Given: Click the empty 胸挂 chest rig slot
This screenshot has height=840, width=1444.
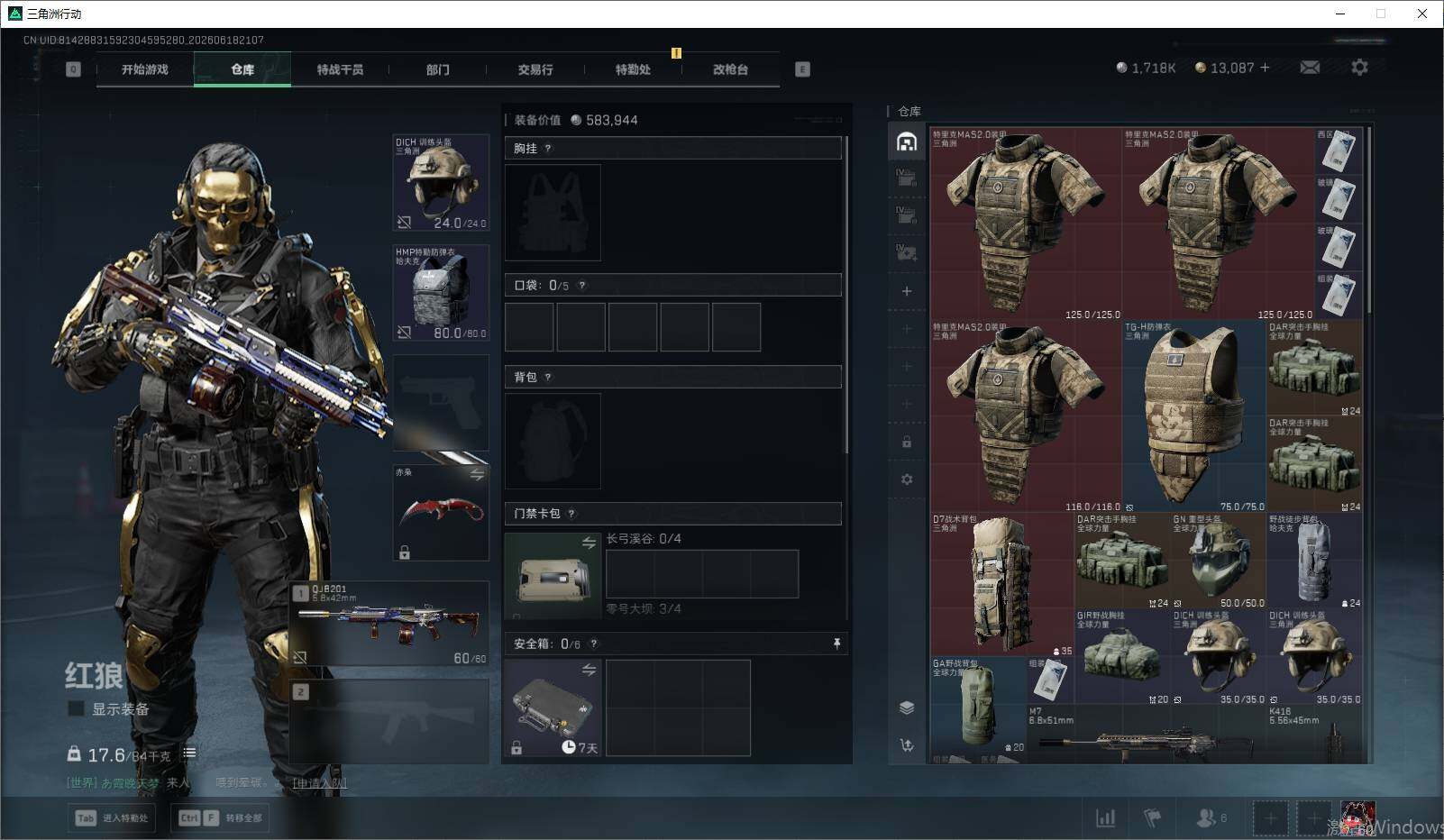Looking at the screenshot, I should [x=553, y=213].
